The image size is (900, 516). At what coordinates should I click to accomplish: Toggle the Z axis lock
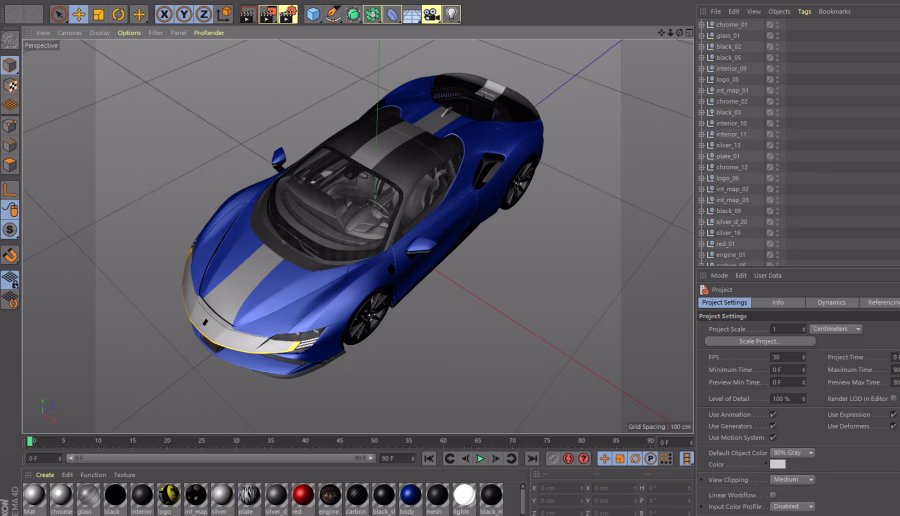[x=204, y=14]
